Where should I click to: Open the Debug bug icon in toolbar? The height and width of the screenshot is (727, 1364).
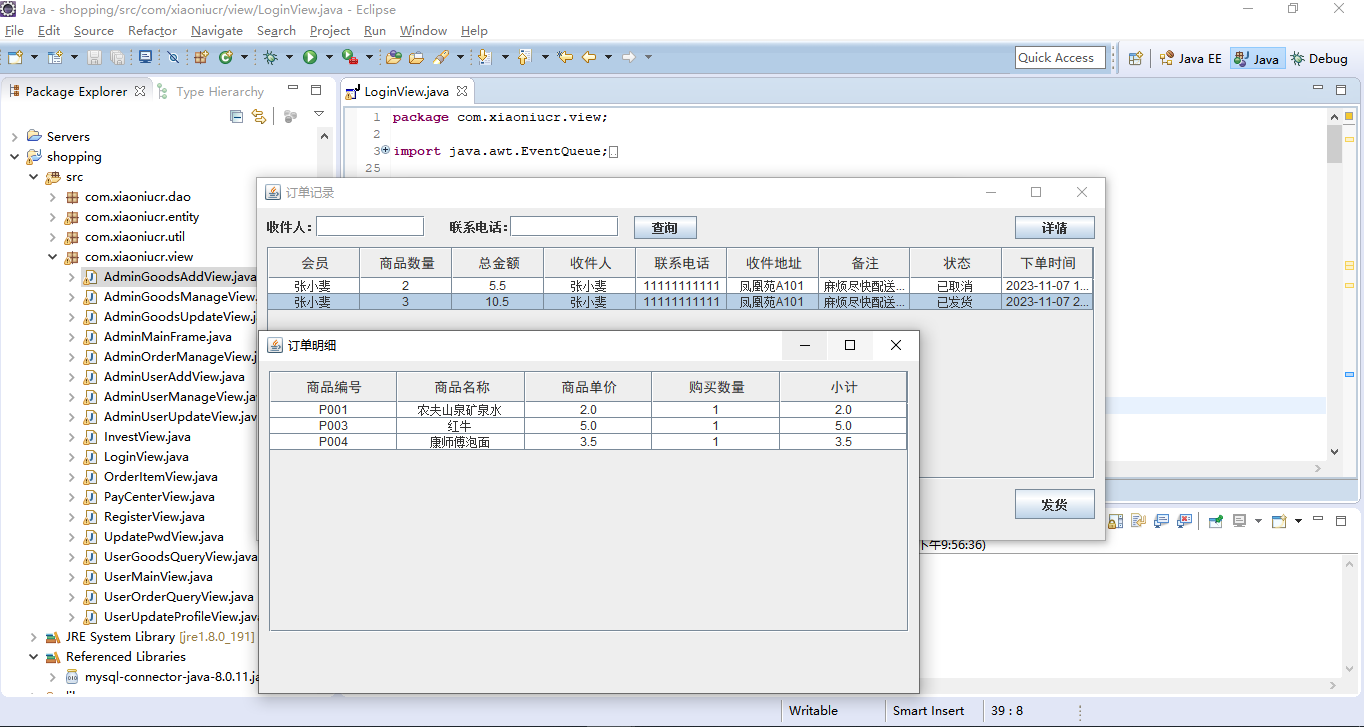(x=270, y=57)
